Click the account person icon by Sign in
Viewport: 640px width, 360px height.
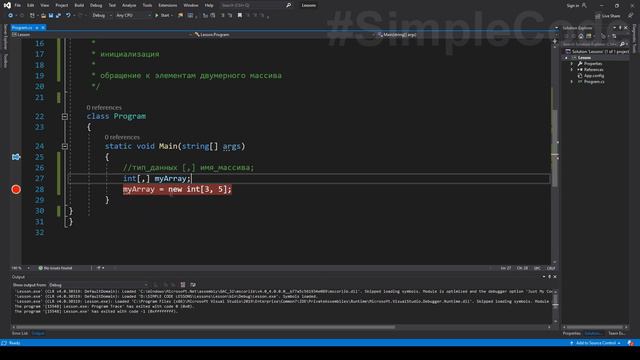click(x=584, y=5)
